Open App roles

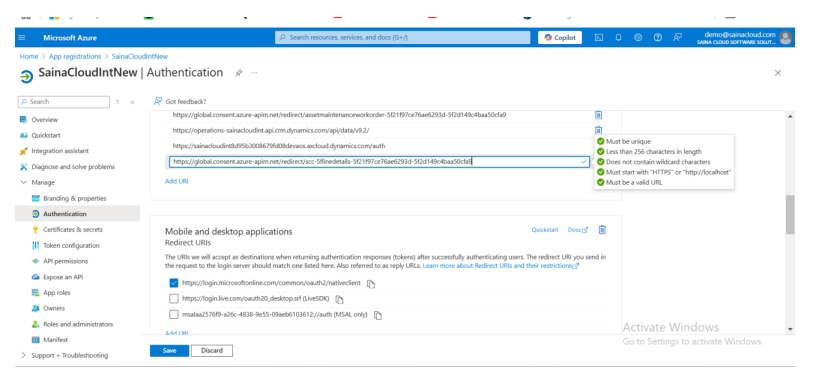(x=57, y=293)
